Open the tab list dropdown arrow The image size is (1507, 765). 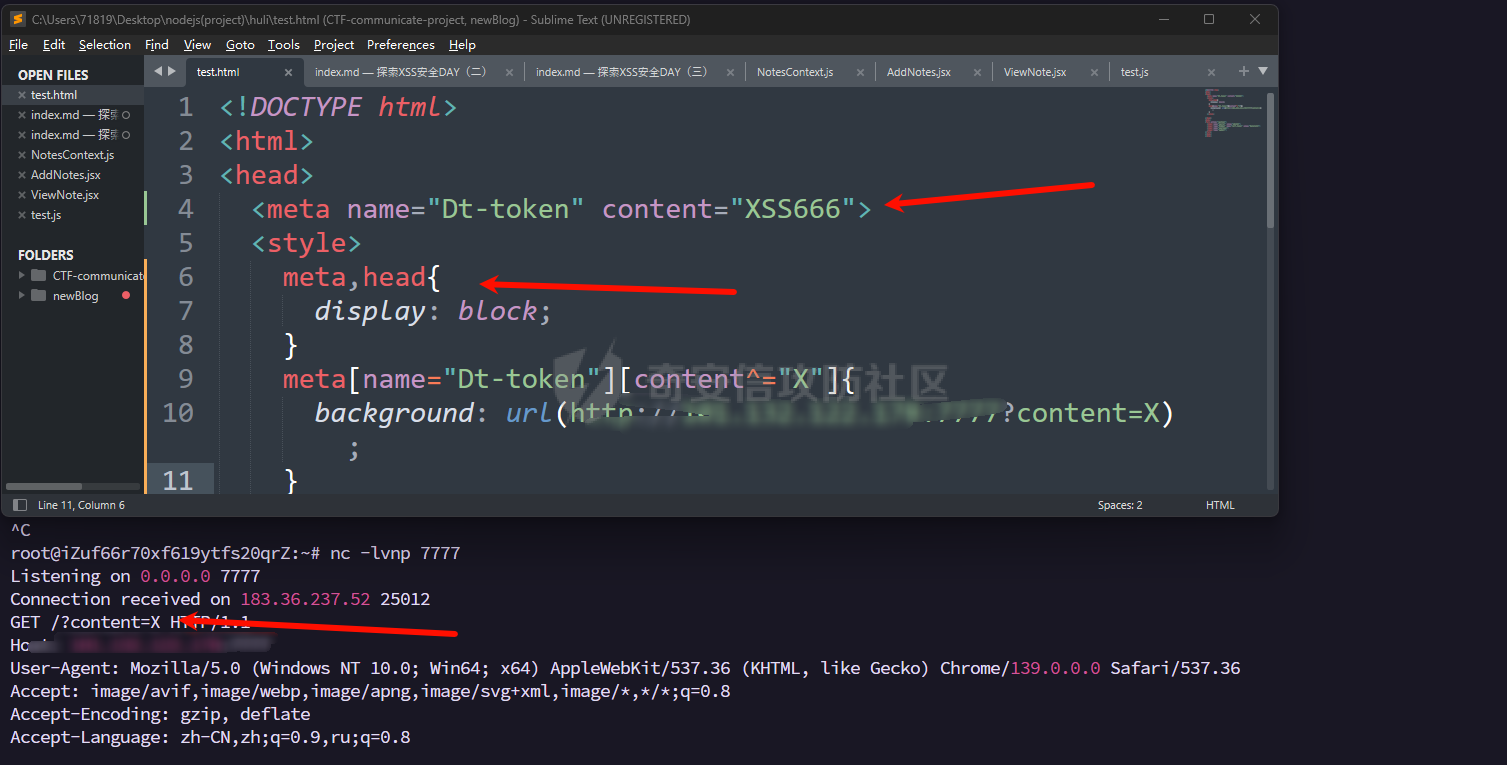point(1262,71)
